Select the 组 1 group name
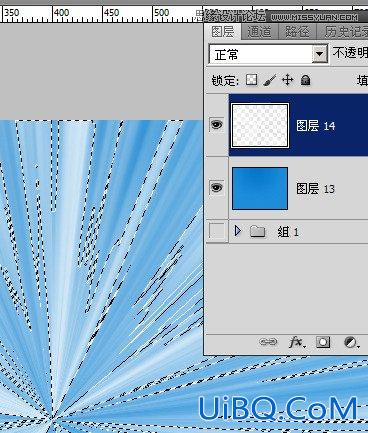The image size is (368, 433). [x=288, y=231]
